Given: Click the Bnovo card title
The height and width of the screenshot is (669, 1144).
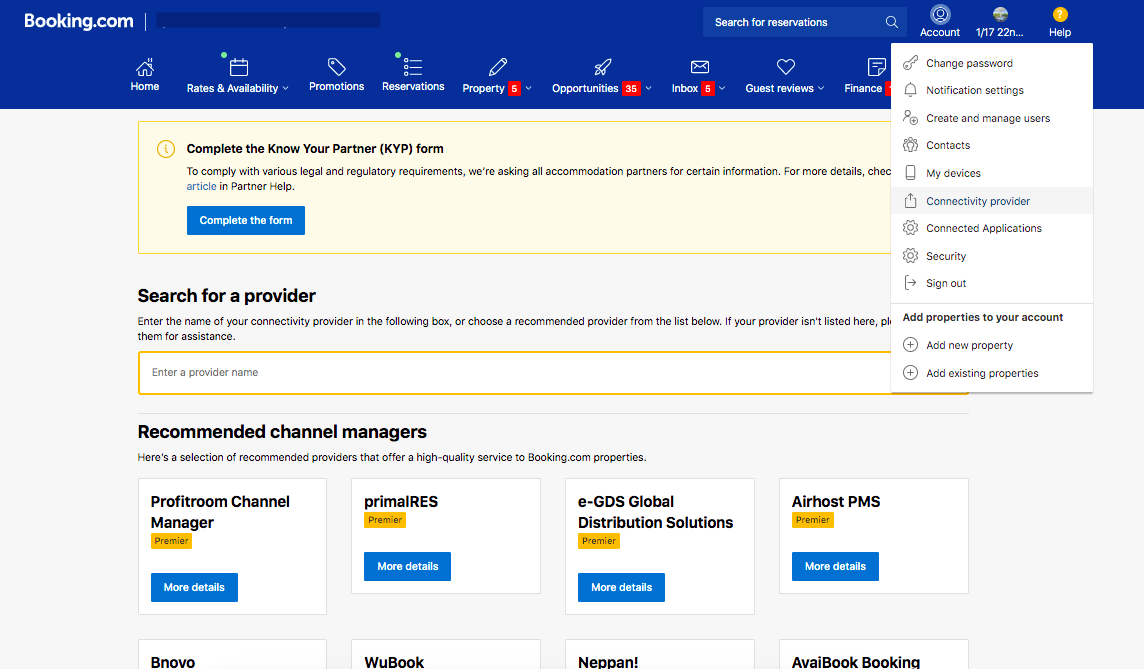Looking at the screenshot, I should pyautogui.click(x=173, y=662).
